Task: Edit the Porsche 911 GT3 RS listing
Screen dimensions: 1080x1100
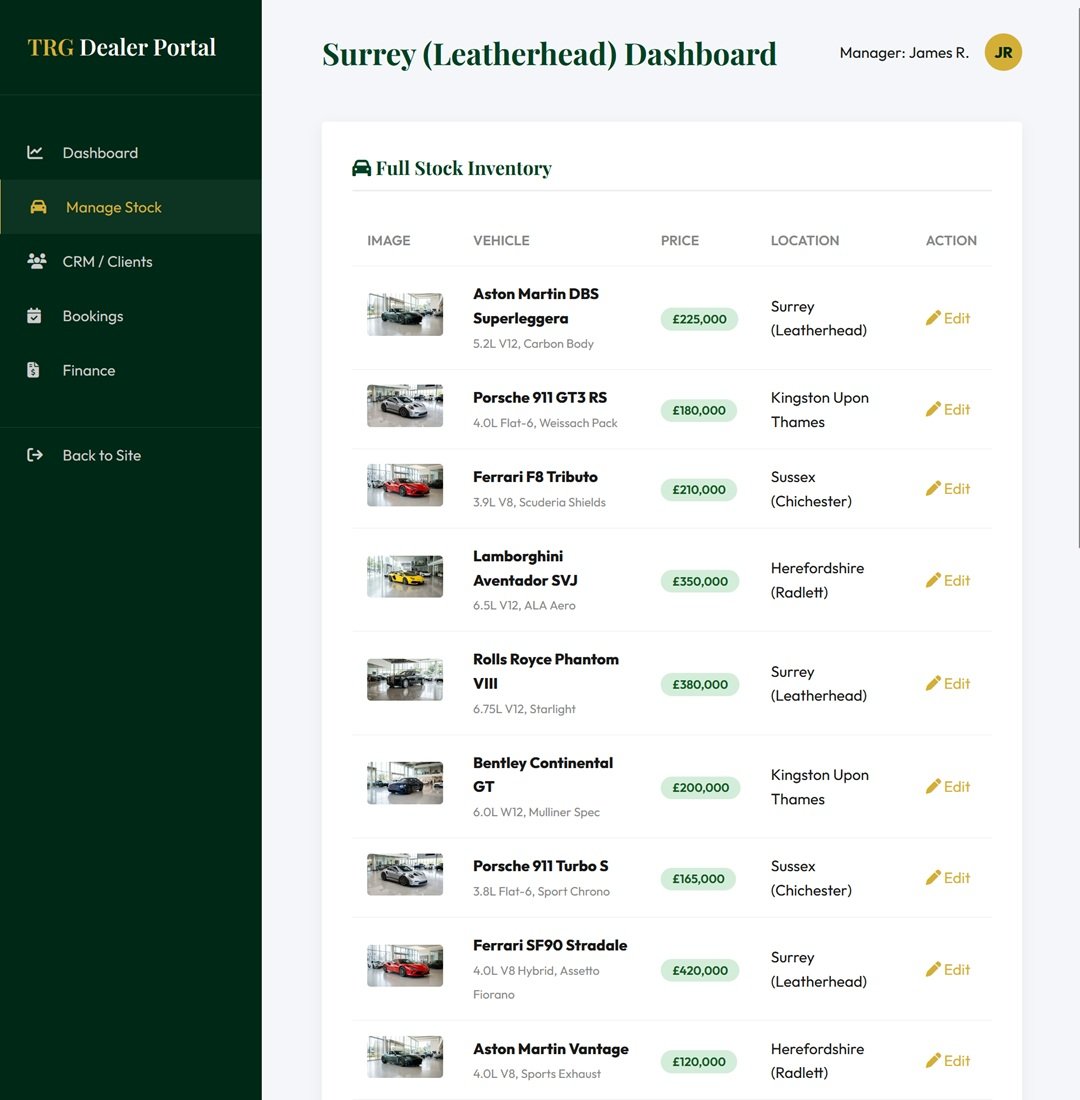Action: tap(948, 410)
